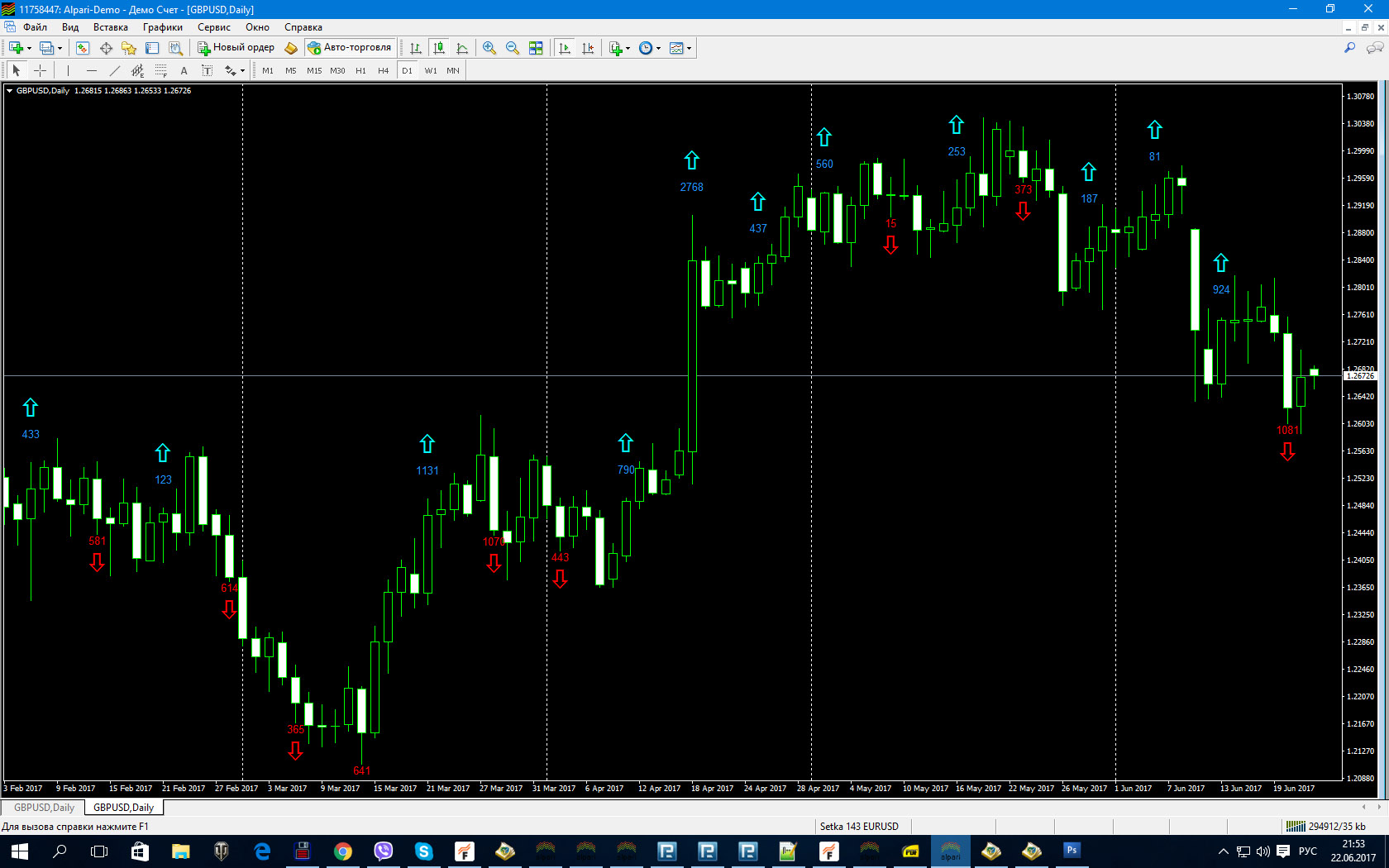
Task: Open Chrome from the taskbar
Action: pos(342,851)
